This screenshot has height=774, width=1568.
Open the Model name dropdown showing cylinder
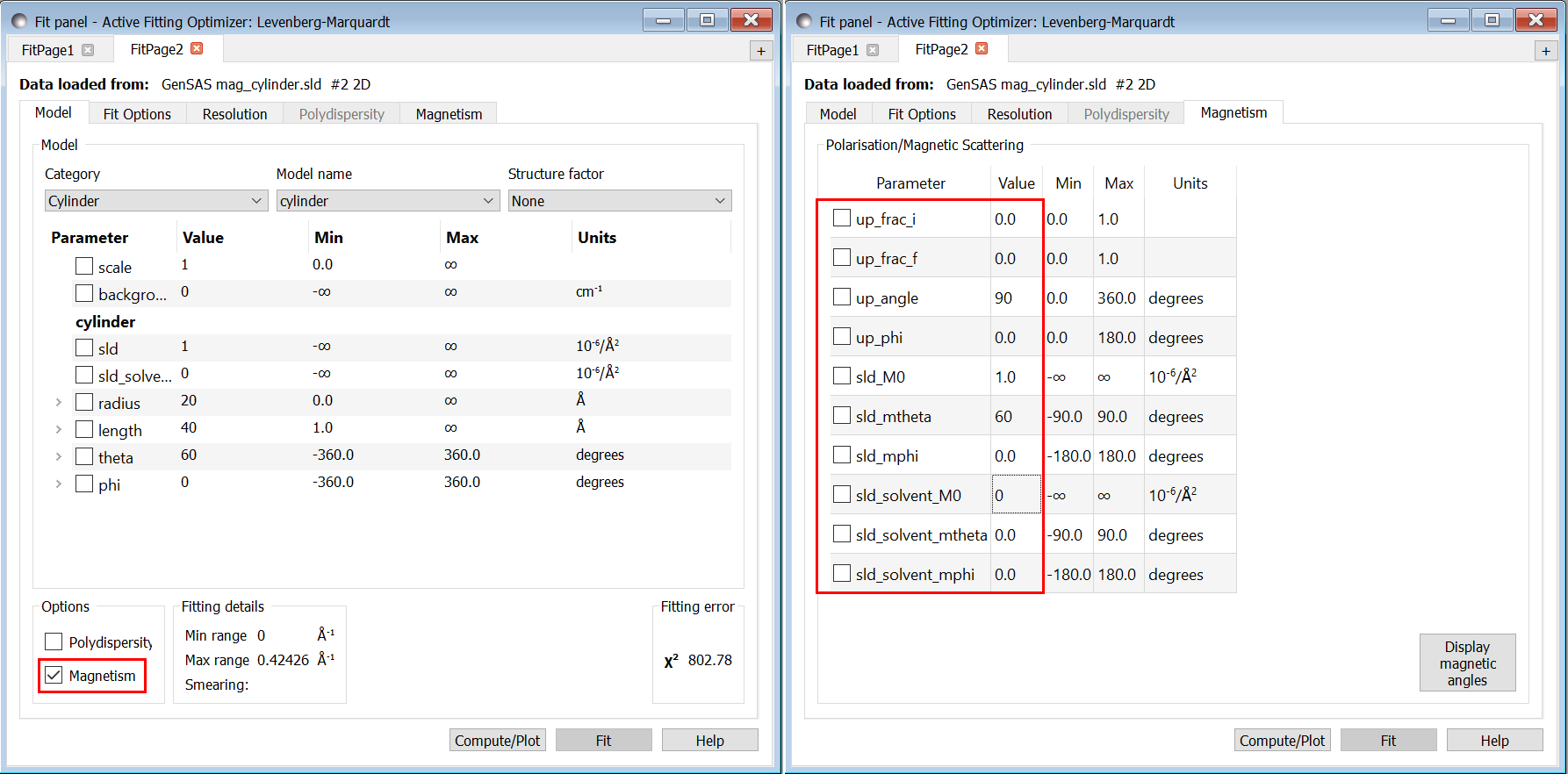[387, 201]
